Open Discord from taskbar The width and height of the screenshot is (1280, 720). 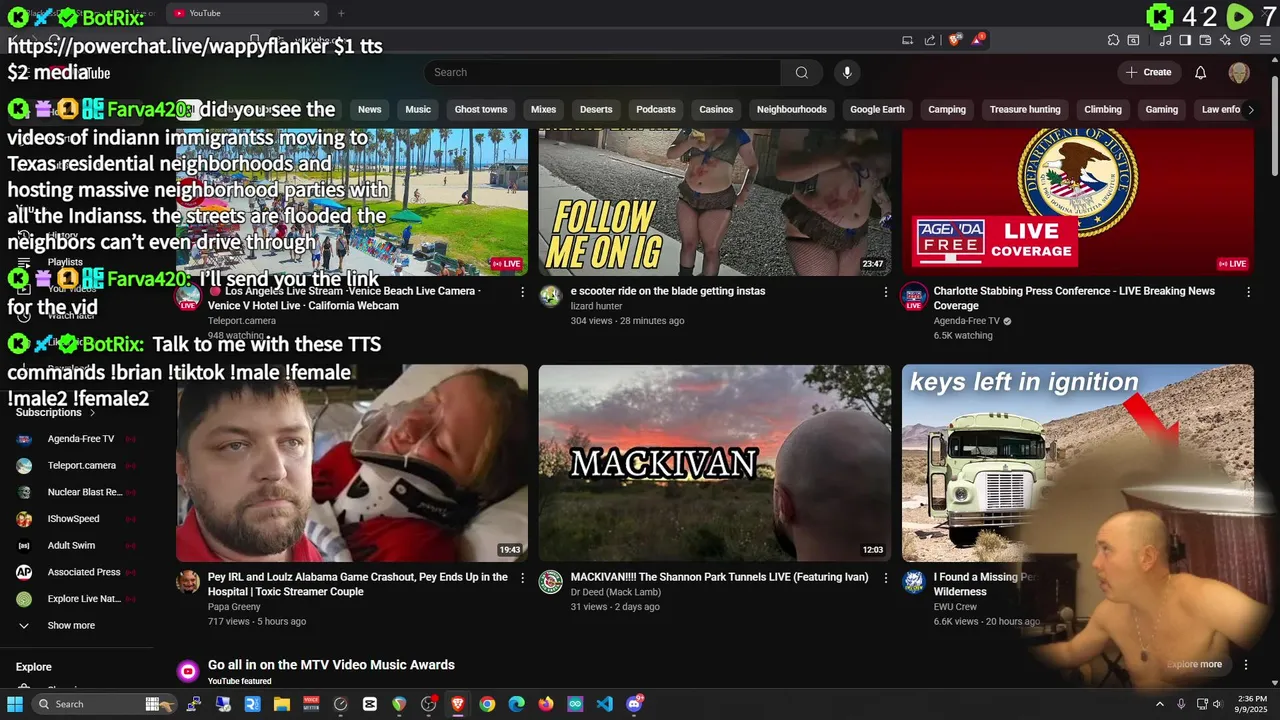634,704
